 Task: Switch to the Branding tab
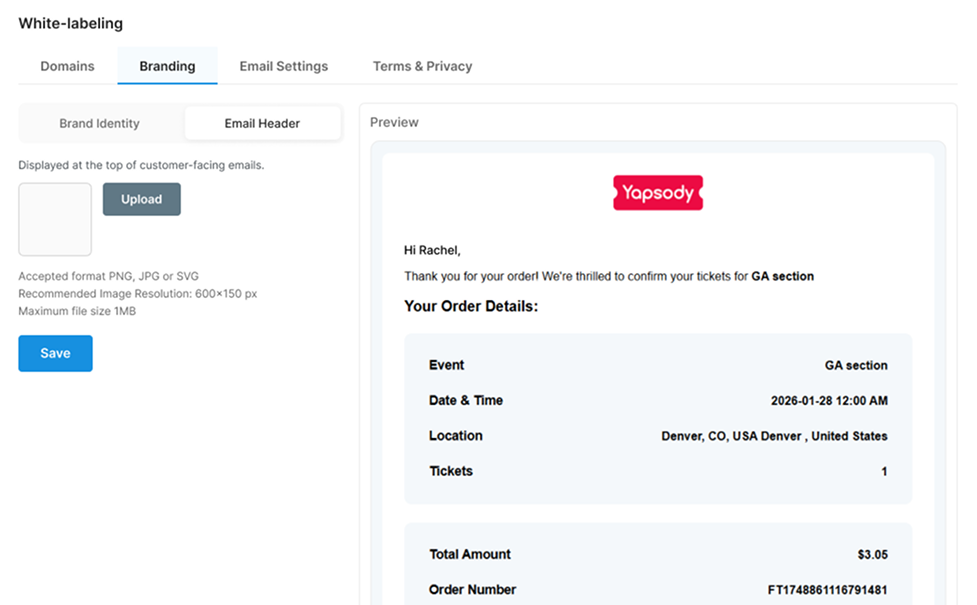167,66
